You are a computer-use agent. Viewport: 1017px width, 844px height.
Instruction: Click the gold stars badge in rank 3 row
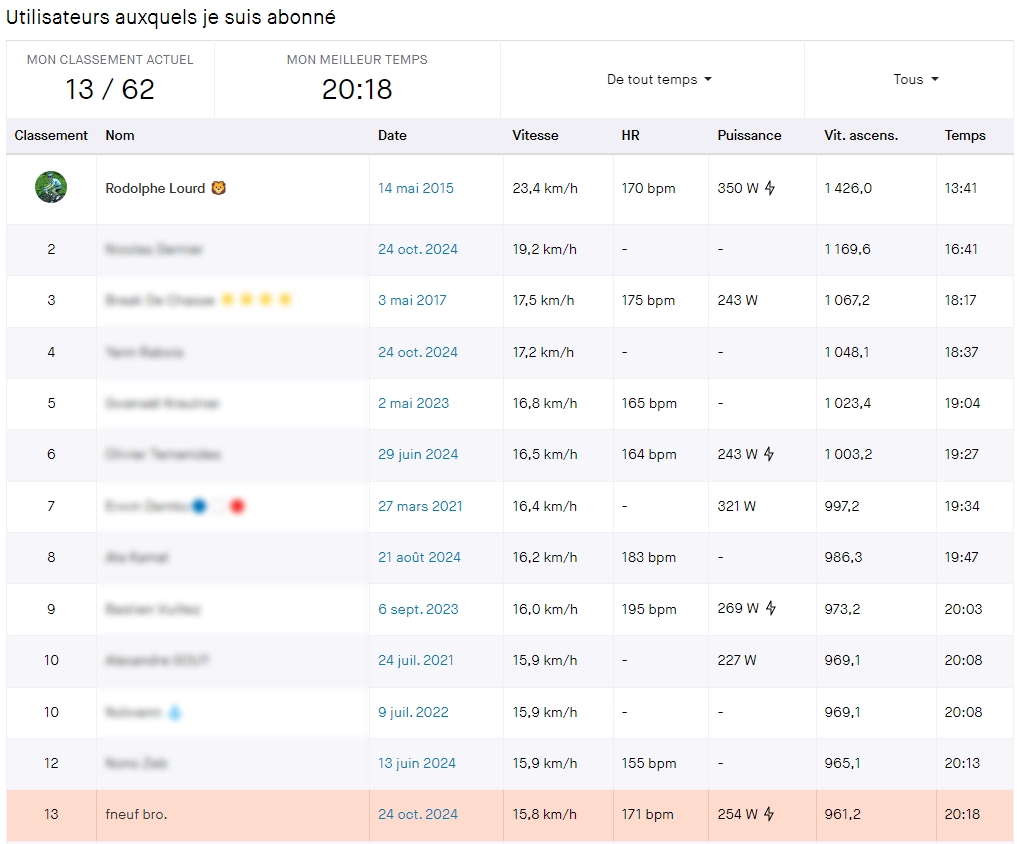256,300
